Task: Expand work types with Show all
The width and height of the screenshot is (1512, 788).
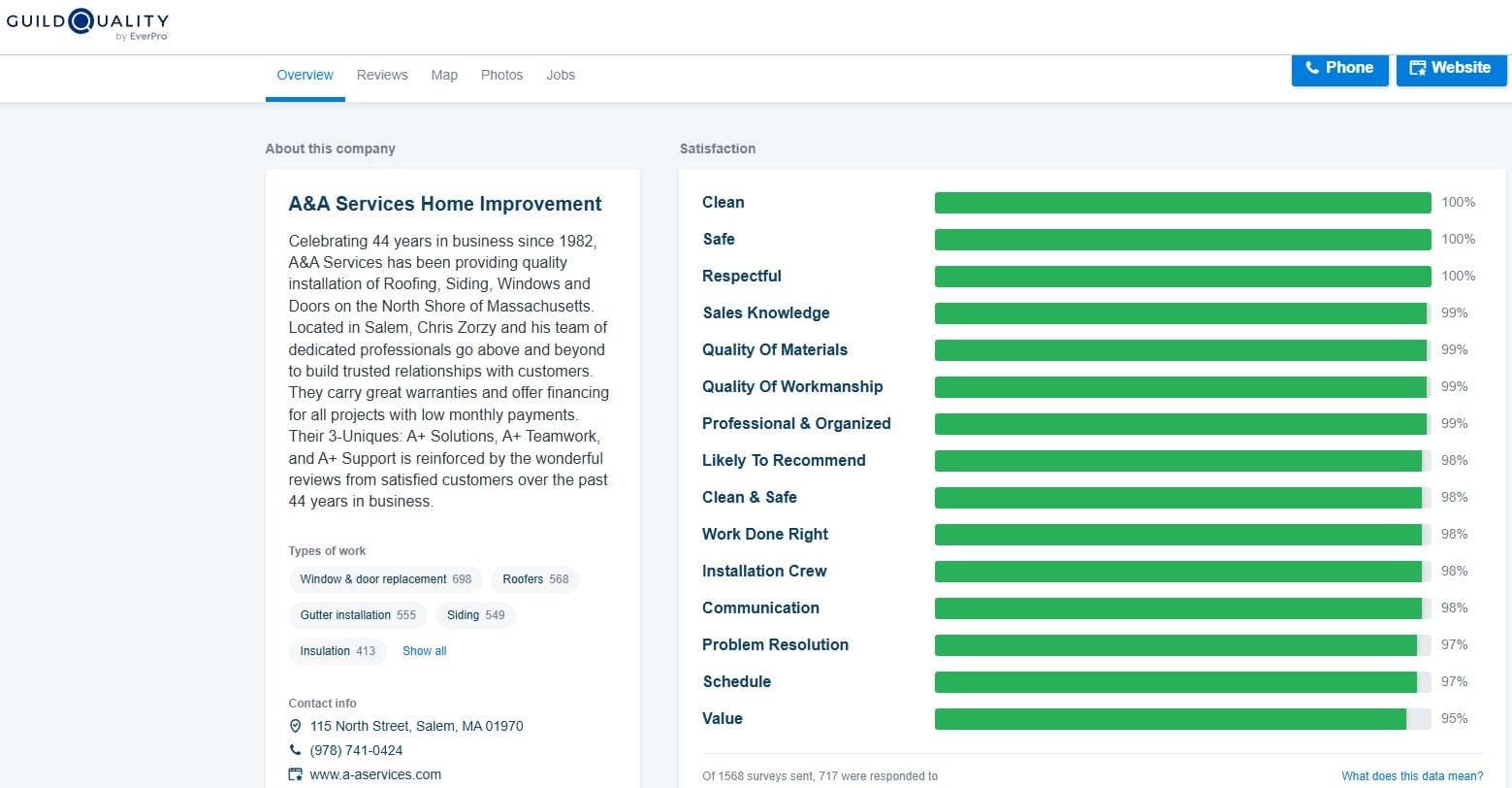Action: [x=425, y=651]
